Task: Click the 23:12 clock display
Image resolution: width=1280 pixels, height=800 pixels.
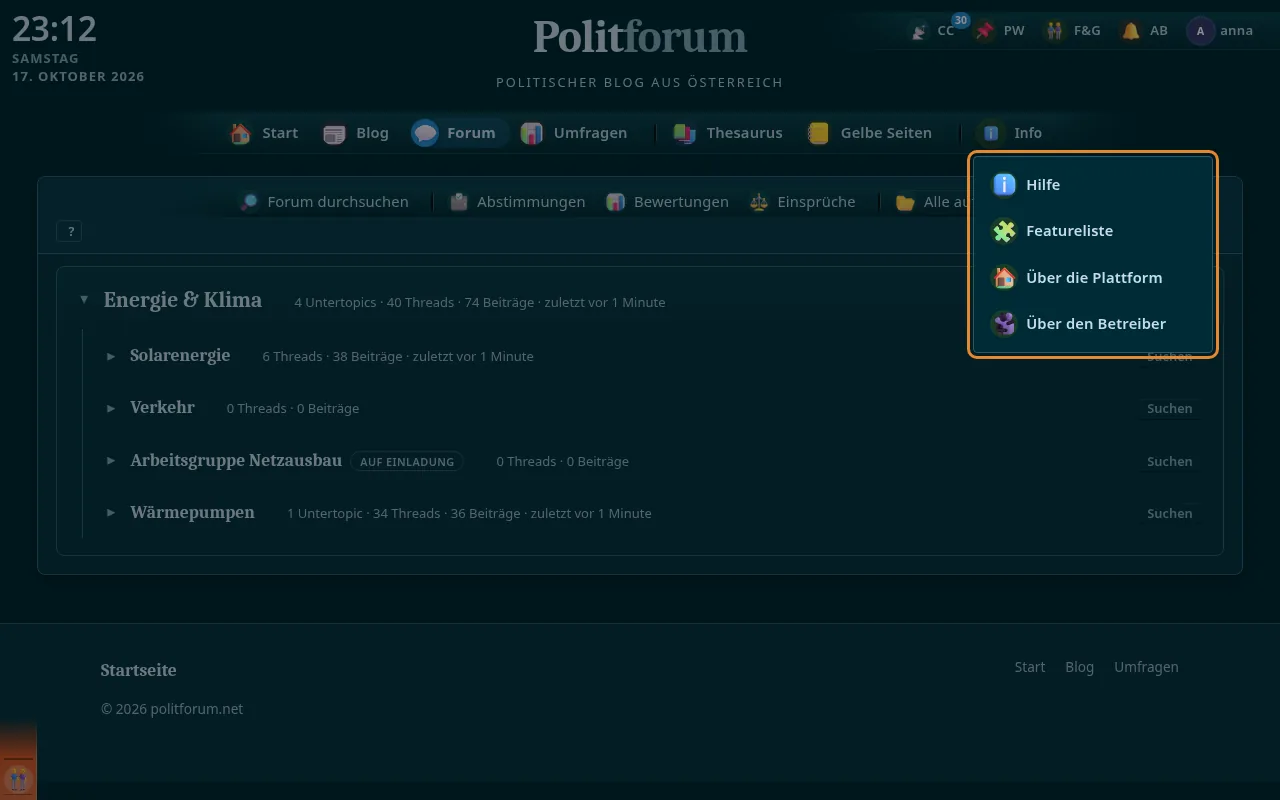Action: pyautogui.click(x=54, y=29)
